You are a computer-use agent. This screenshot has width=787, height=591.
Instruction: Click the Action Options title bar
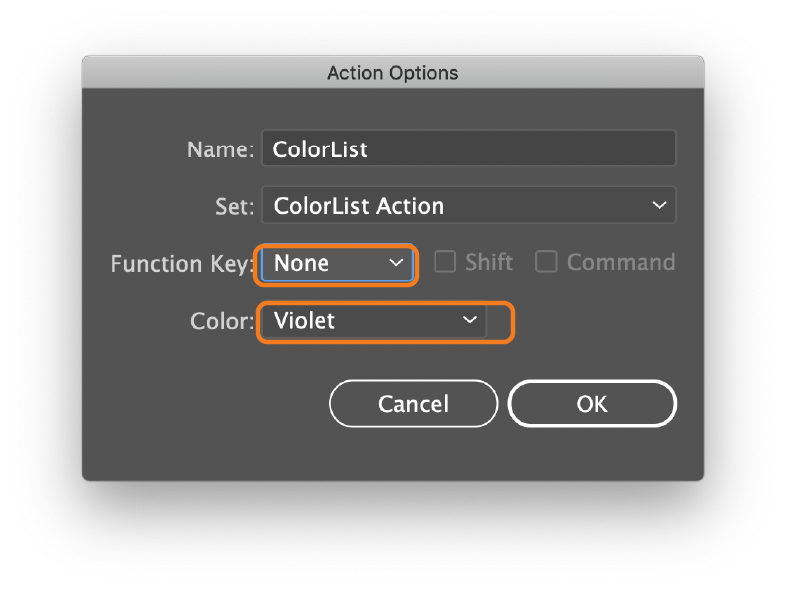[393, 73]
